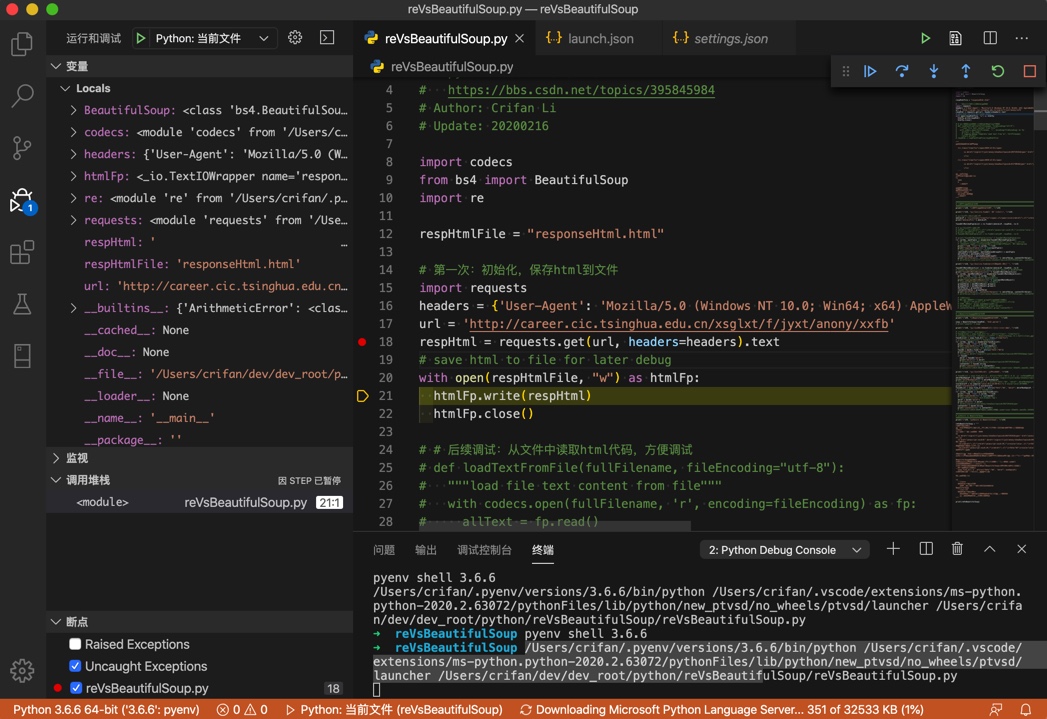Open the 输出 panel tab
Viewport: 1047px width, 719px height.
click(425, 549)
